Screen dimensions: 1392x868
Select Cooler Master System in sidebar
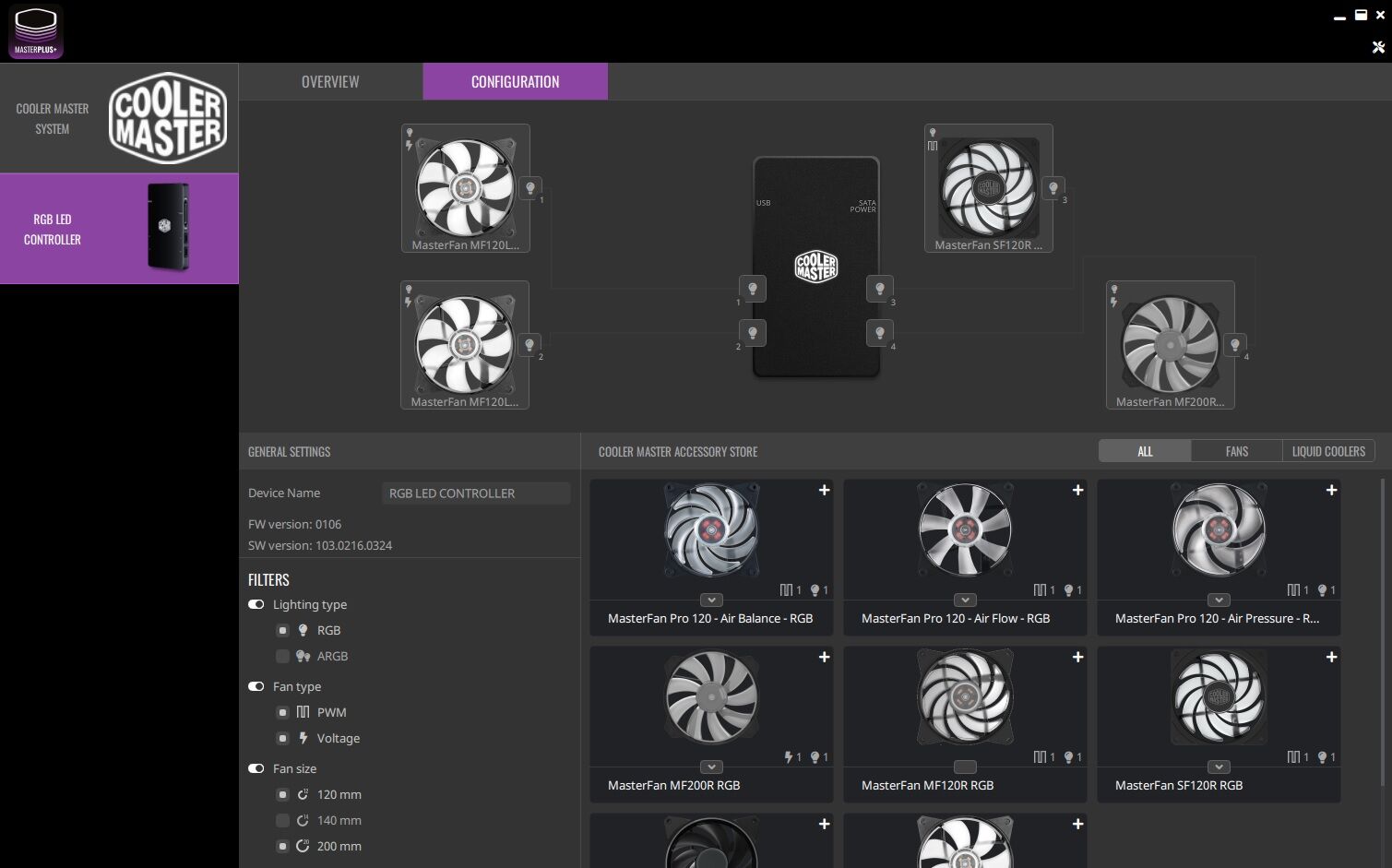pyautogui.click(x=119, y=118)
